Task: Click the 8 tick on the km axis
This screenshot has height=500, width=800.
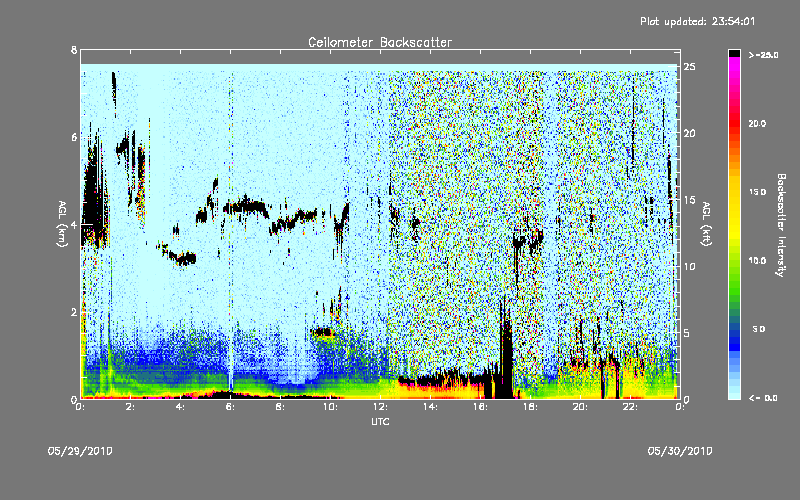Action: tap(74, 50)
